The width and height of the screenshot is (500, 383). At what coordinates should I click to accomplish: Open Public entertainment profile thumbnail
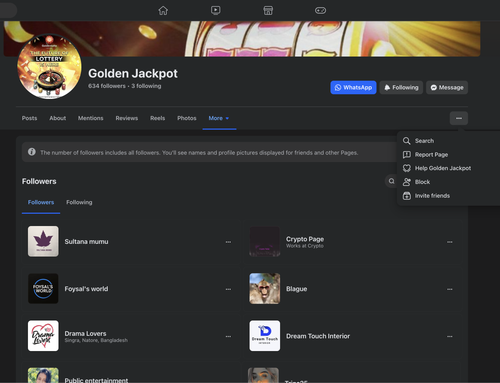pyautogui.click(x=43, y=375)
